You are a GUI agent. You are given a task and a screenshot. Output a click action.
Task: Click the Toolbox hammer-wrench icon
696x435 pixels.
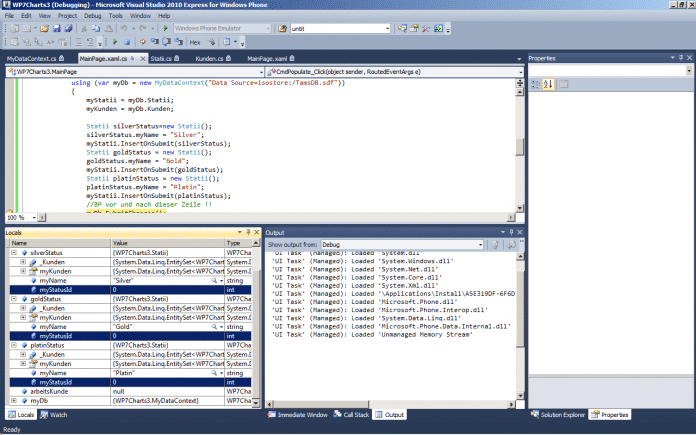pyautogui.click(x=426, y=28)
